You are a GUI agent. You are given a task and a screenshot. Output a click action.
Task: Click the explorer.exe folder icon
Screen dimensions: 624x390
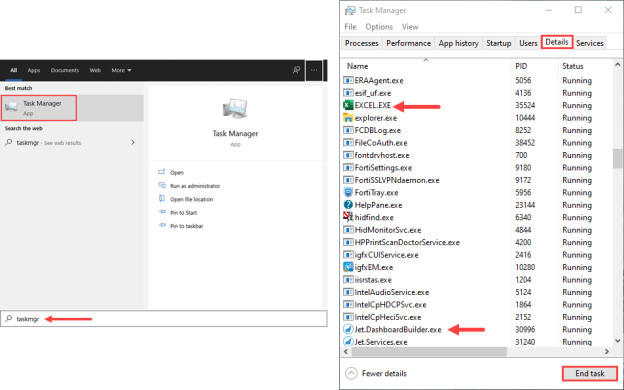pos(348,118)
